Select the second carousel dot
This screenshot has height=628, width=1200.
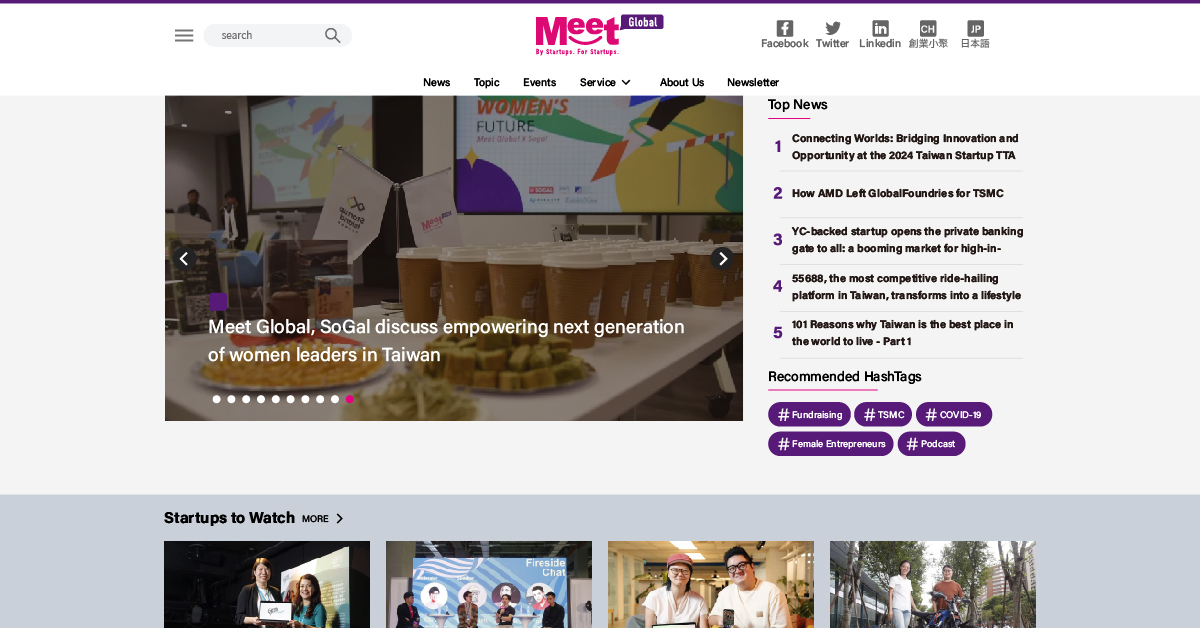point(231,399)
